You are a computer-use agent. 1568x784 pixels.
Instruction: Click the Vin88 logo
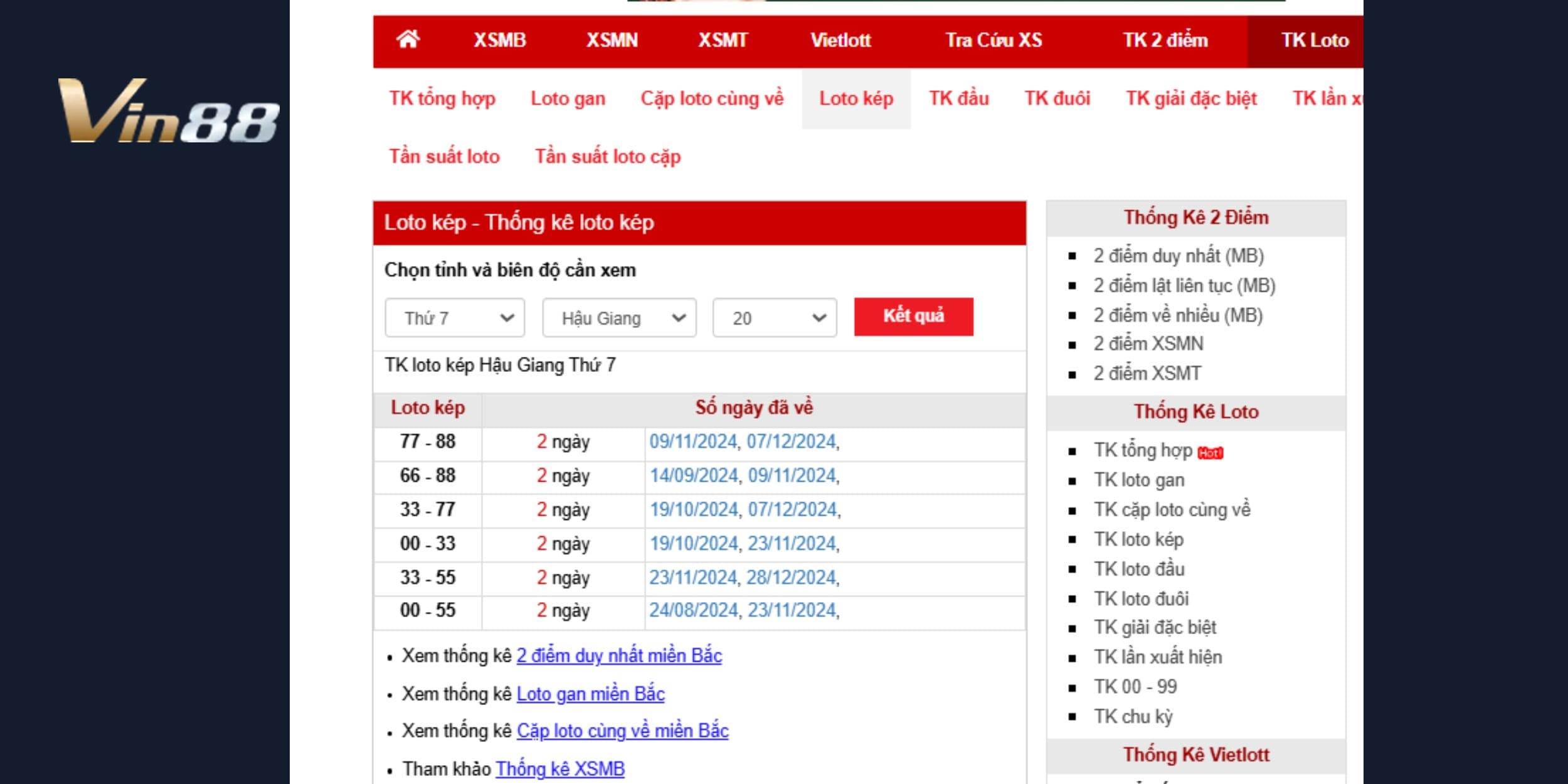pos(169,110)
